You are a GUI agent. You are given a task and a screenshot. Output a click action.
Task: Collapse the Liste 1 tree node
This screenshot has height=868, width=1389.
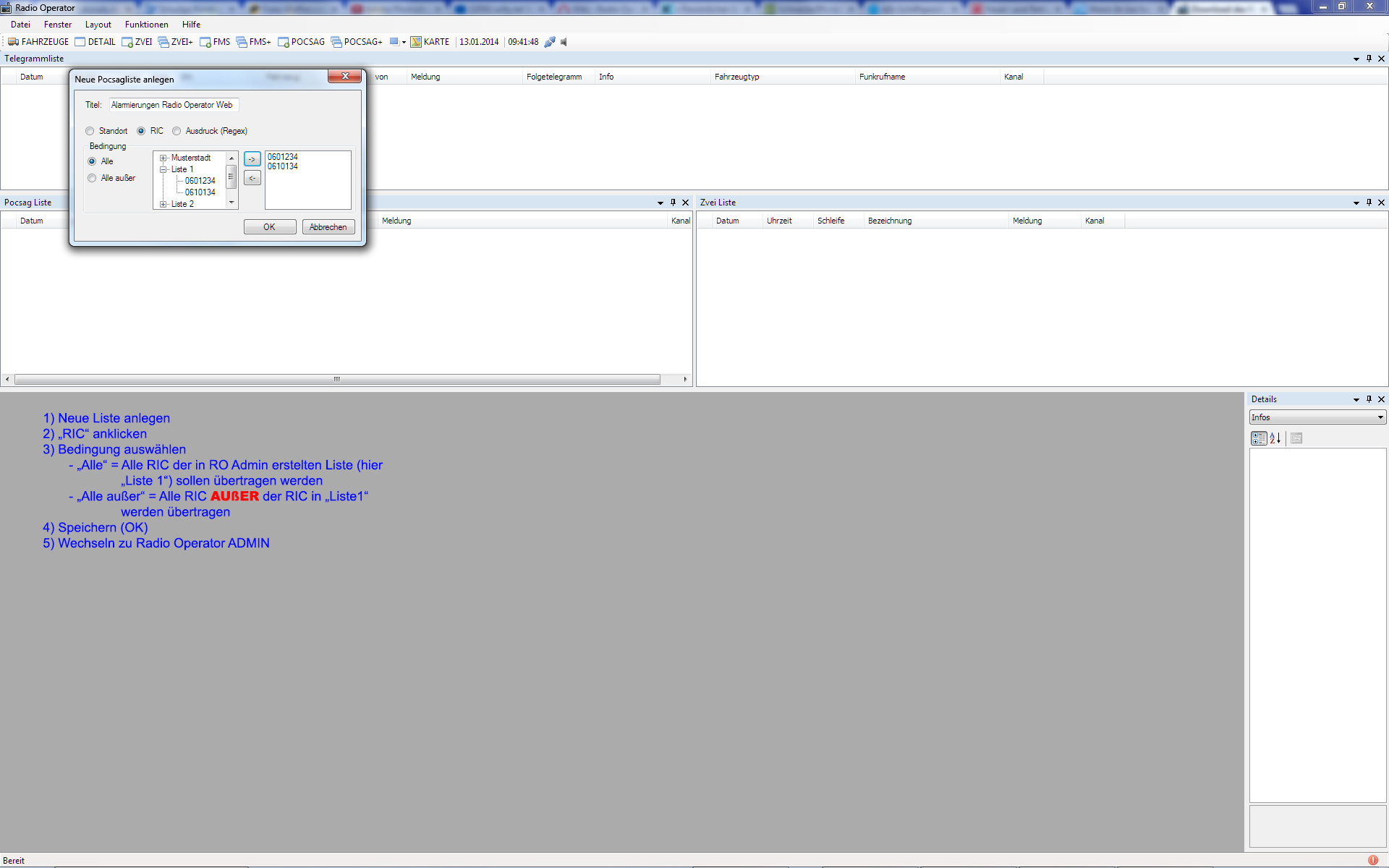(163, 169)
